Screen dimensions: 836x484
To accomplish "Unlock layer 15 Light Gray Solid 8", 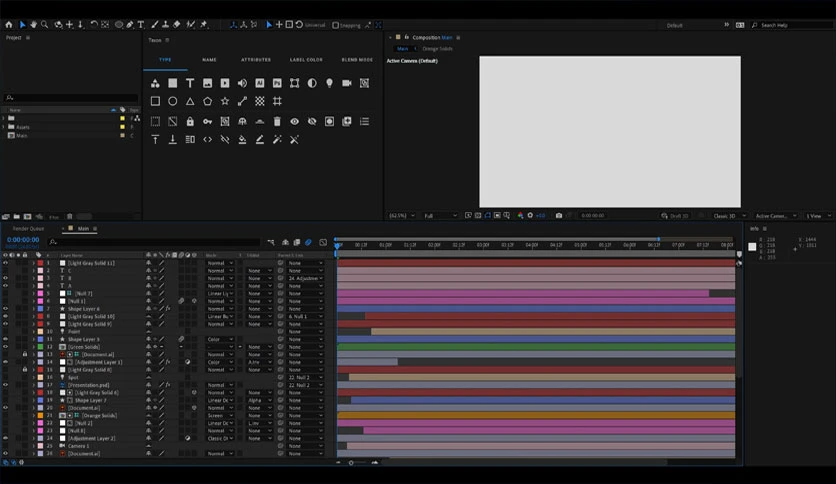I will coord(25,369).
